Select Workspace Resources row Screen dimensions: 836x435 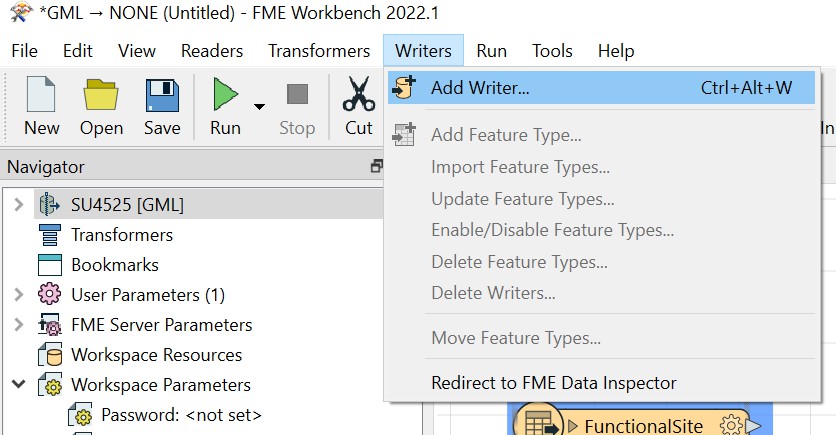(157, 355)
